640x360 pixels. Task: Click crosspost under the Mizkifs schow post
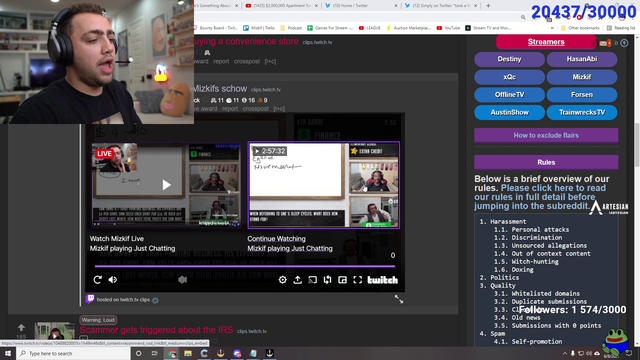pyautogui.click(x=256, y=109)
